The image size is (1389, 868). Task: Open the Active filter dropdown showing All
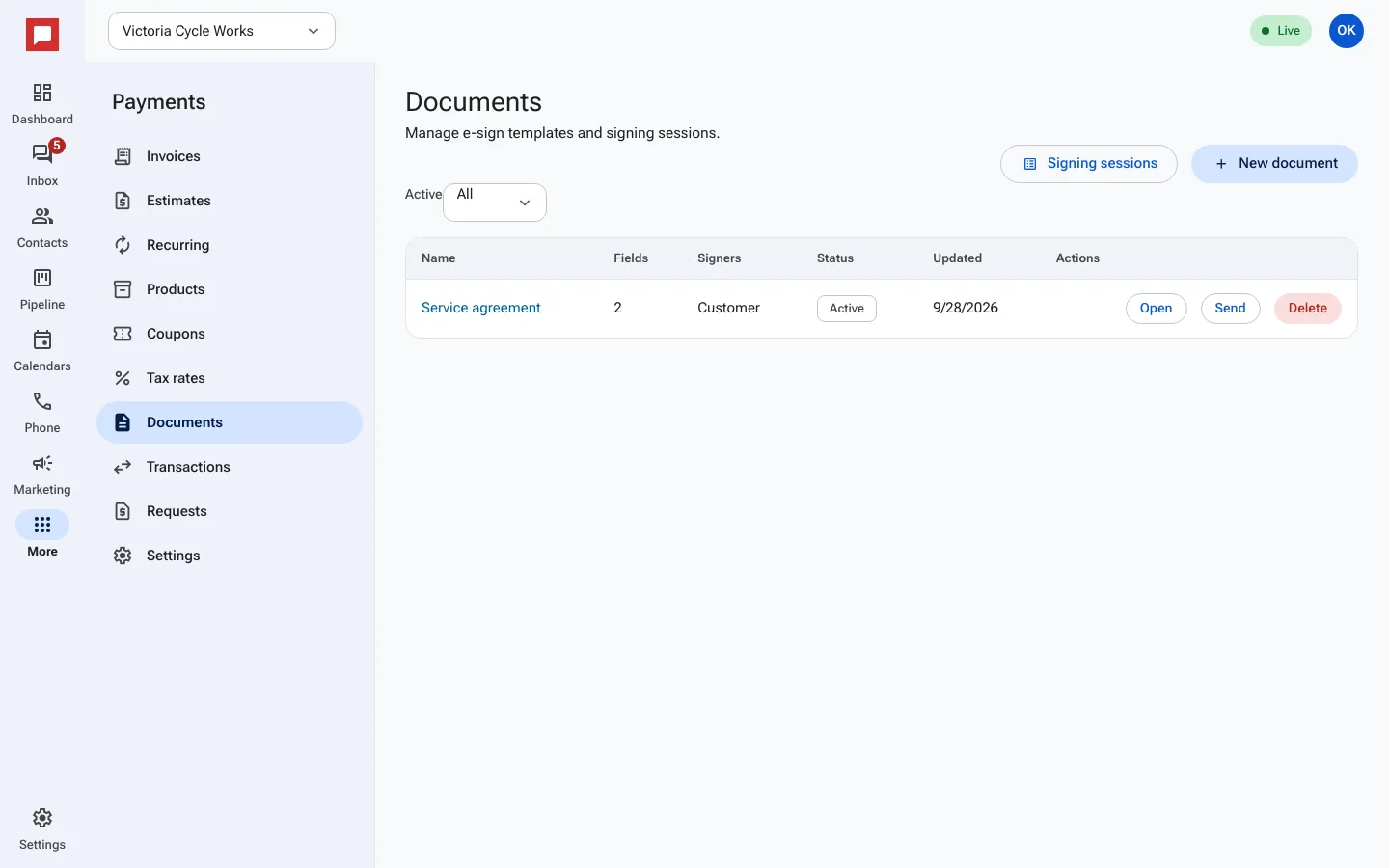coord(495,203)
